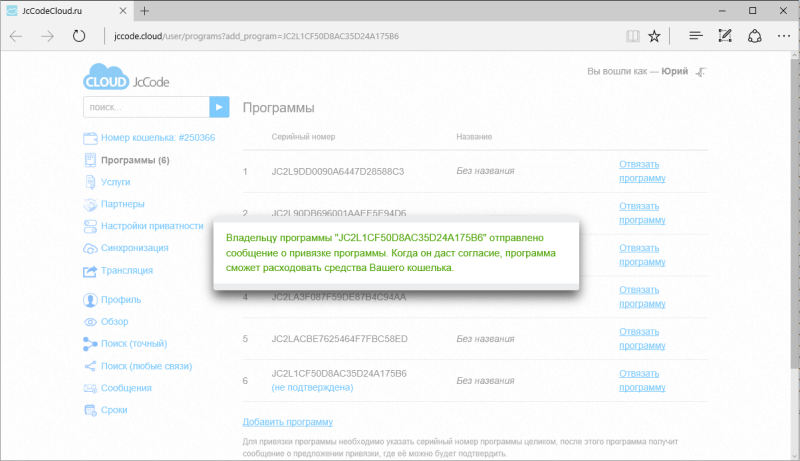Viewport: 800px width, 461px height.
Task: Open browser more actions ellipsis menu
Action: click(x=781, y=36)
